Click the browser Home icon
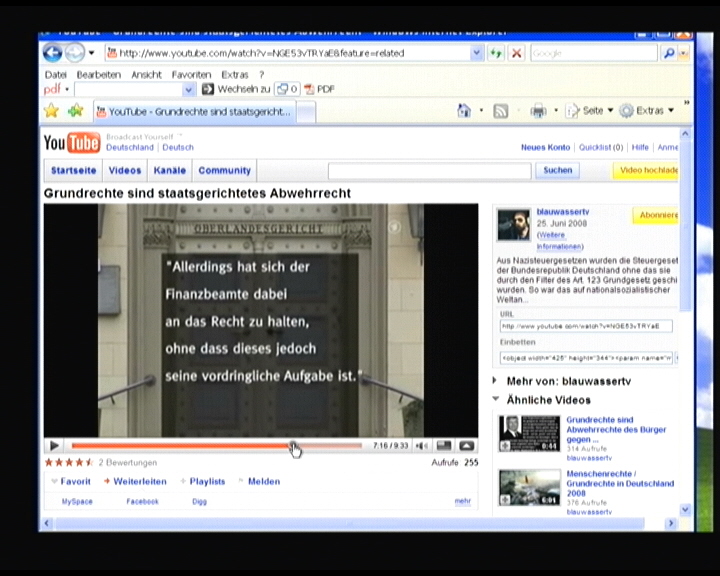 [x=464, y=111]
